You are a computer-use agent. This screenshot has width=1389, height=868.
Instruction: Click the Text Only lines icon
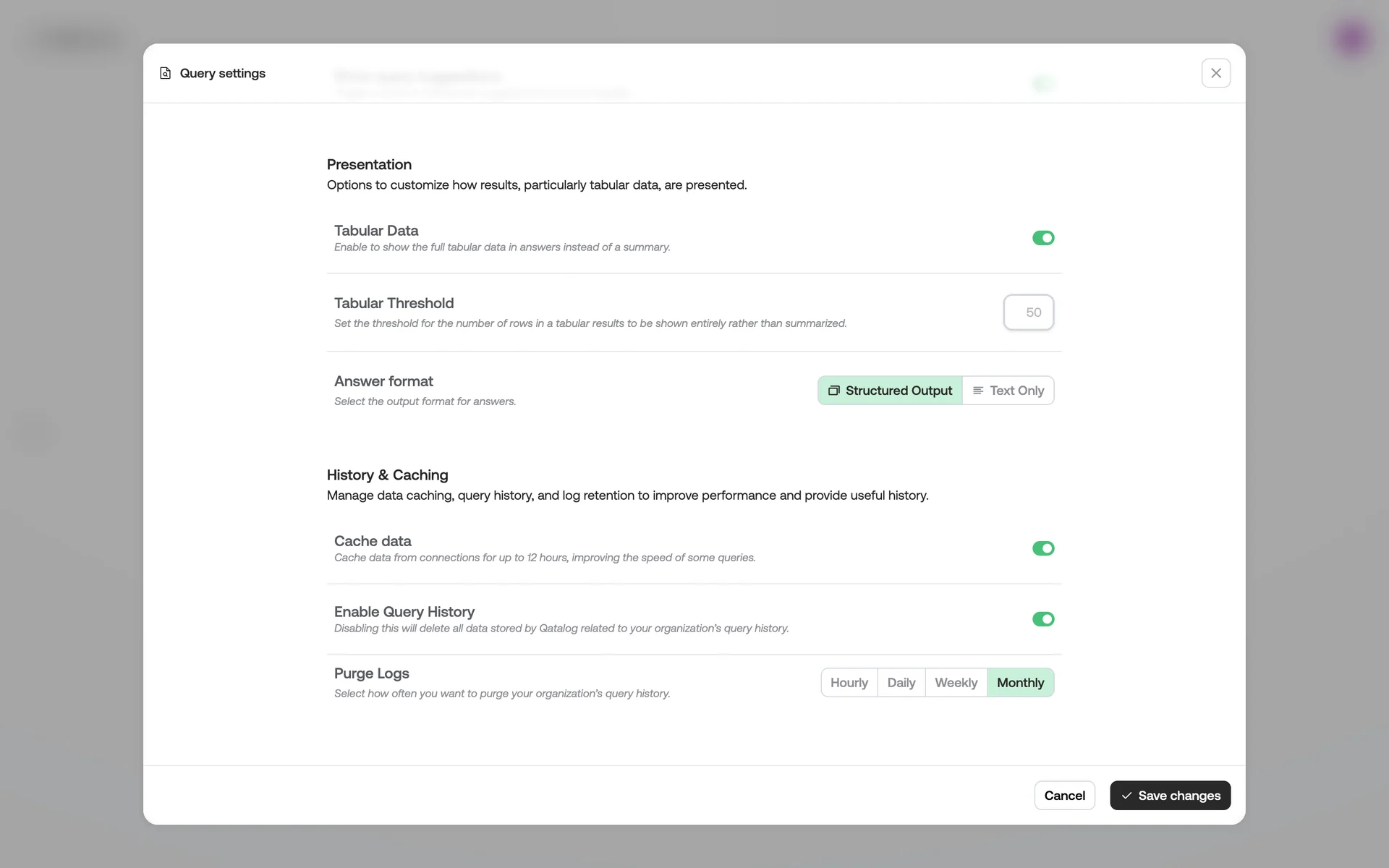click(977, 391)
